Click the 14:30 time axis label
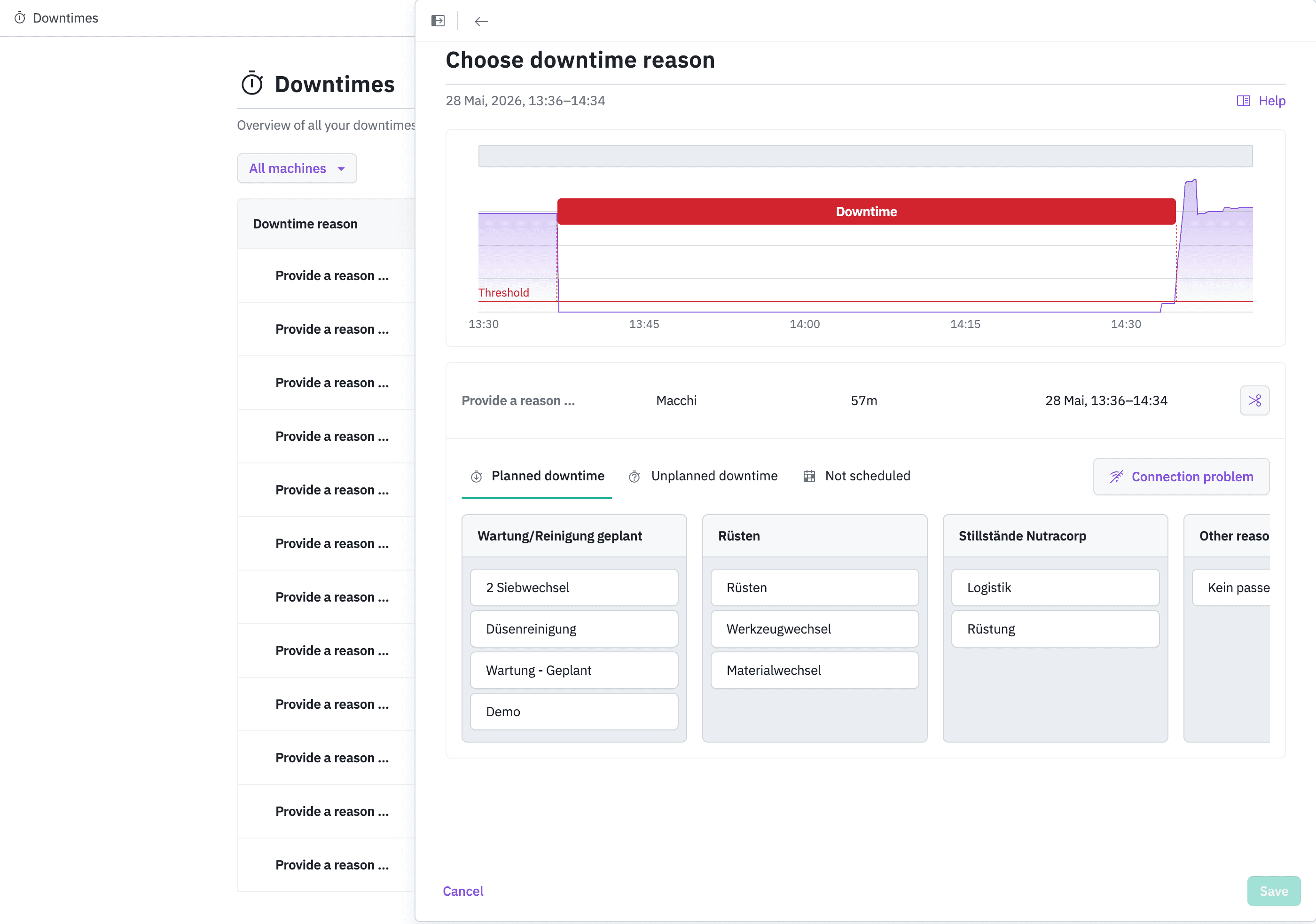Screen dimensions: 1316x924 1126,324
